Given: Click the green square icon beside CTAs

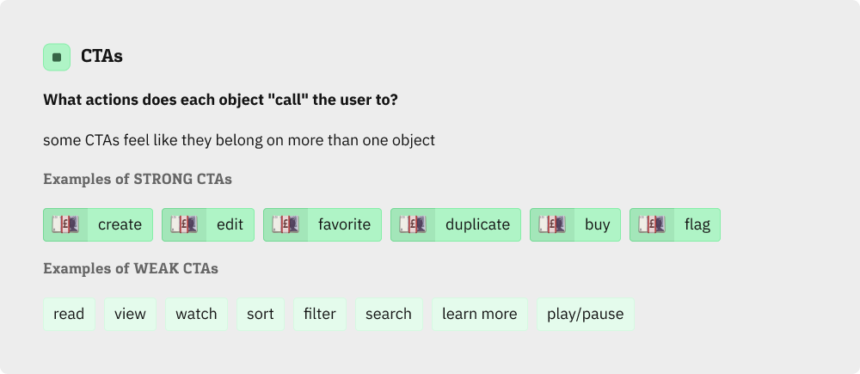Looking at the screenshot, I should pos(57,57).
